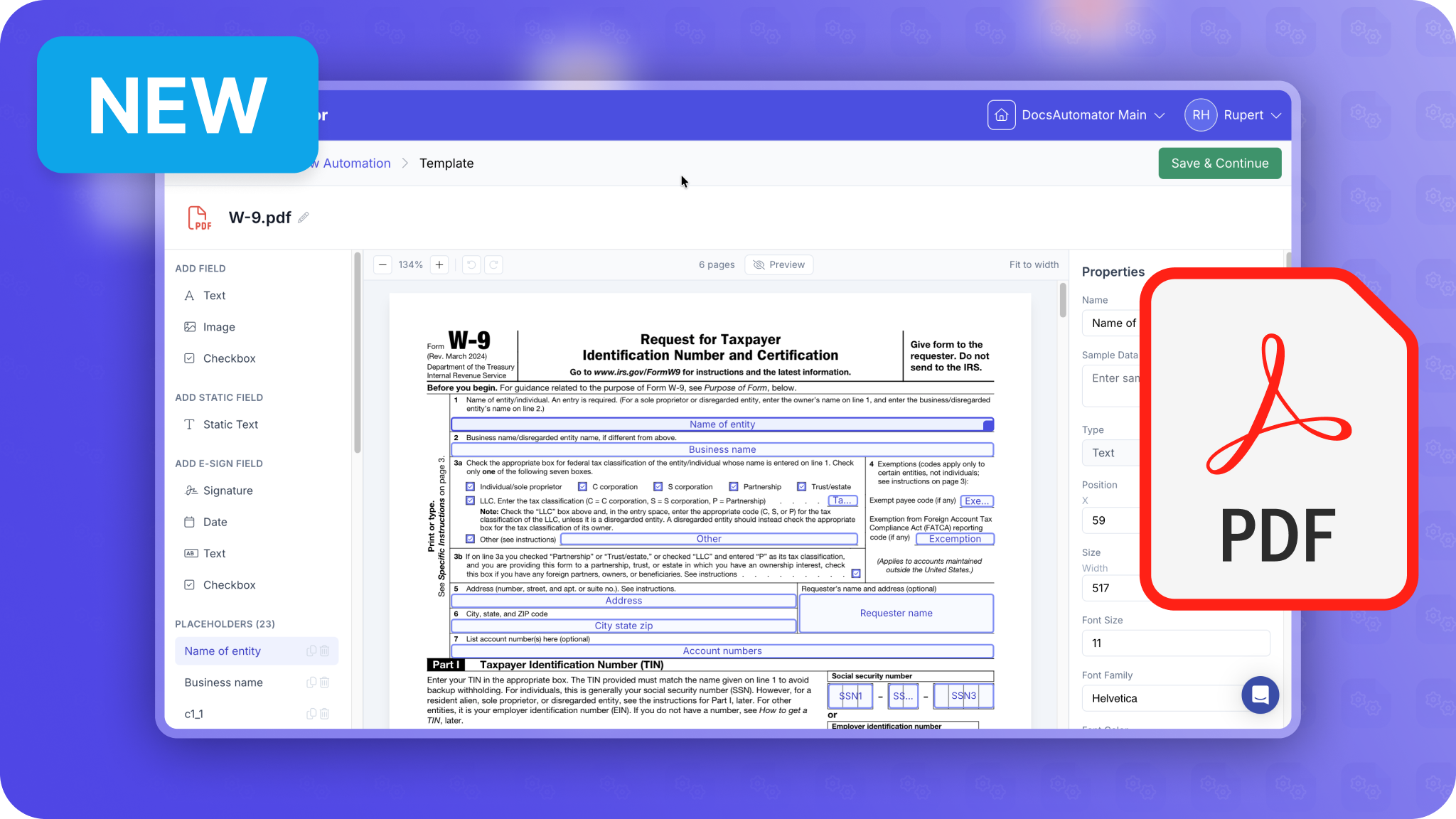
Task: Select the Excemption field on the form
Action: (955, 539)
